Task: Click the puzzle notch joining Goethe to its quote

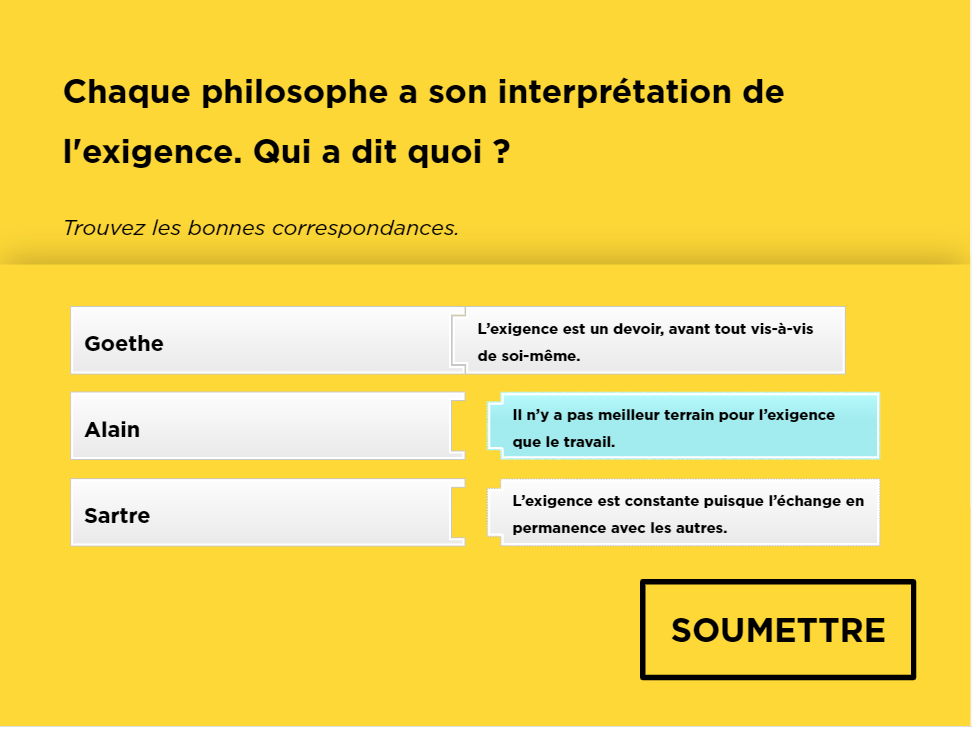Action: click(459, 341)
